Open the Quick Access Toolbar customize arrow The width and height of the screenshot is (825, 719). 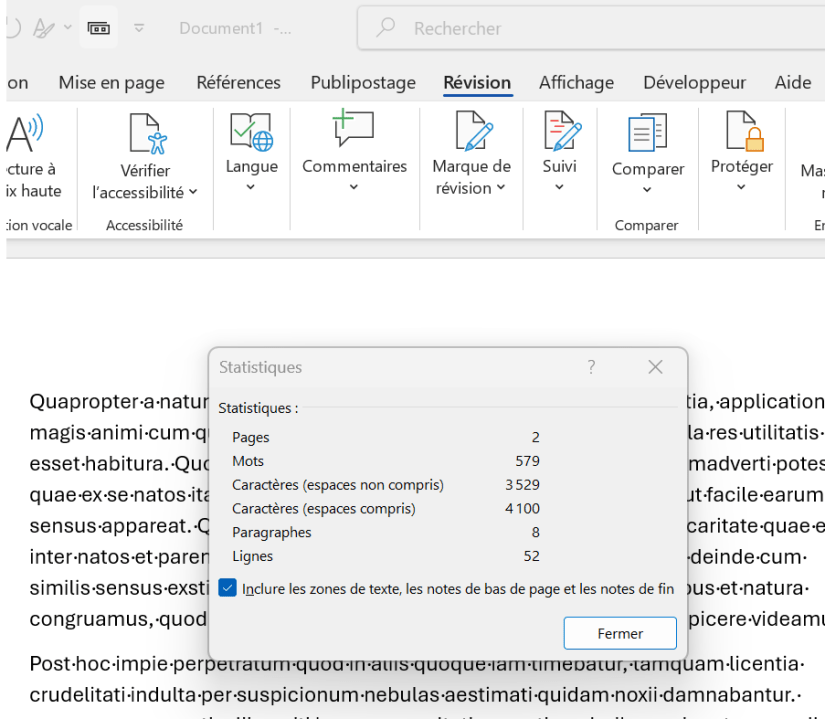pos(139,28)
